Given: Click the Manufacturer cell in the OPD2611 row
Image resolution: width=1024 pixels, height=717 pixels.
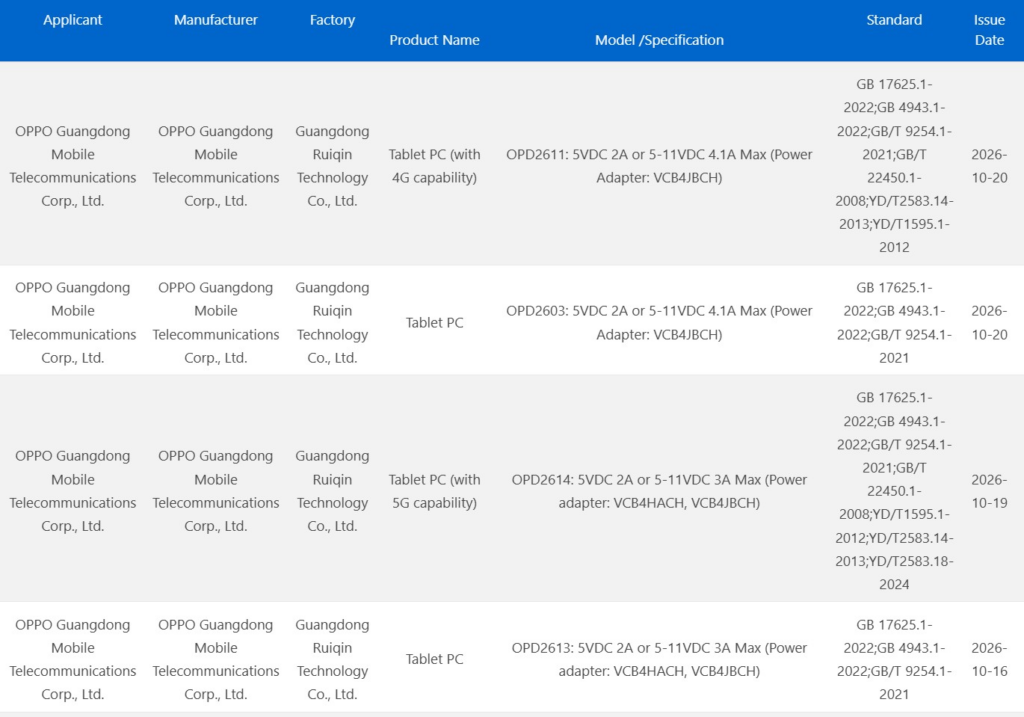Looking at the screenshot, I should [x=216, y=166].
